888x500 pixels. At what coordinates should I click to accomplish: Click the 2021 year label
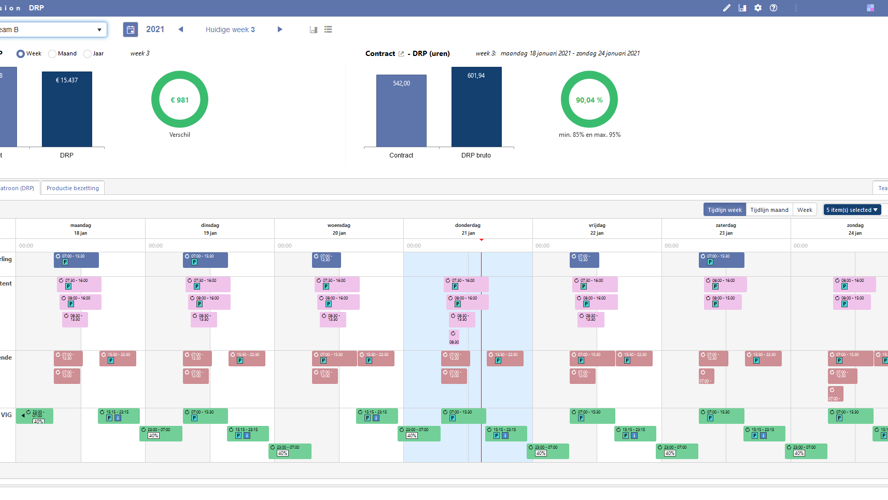(x=155, y=29)
